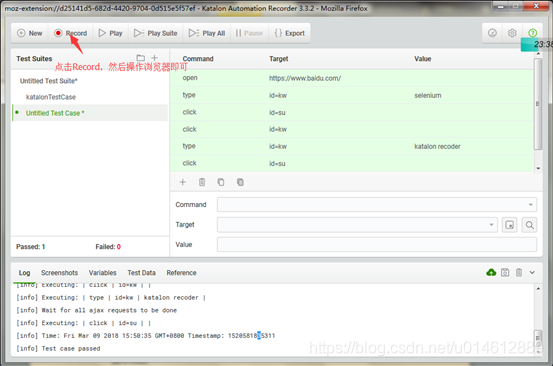
Task: Click the New test case button
Action: click(x=30, y=33)
